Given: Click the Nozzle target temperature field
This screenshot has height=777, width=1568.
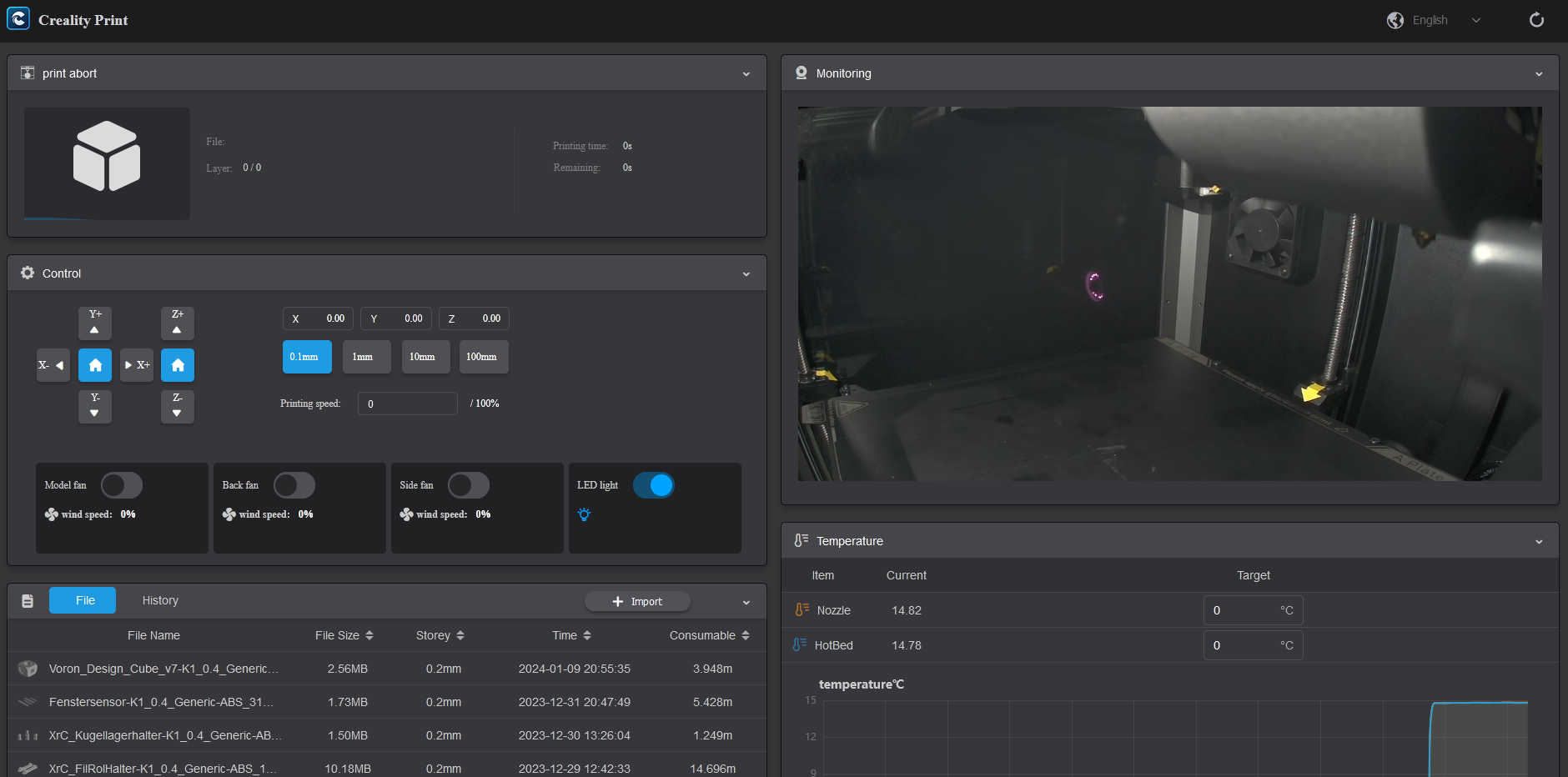Looking at the screenshot, I should click(x=1253, y=610).
